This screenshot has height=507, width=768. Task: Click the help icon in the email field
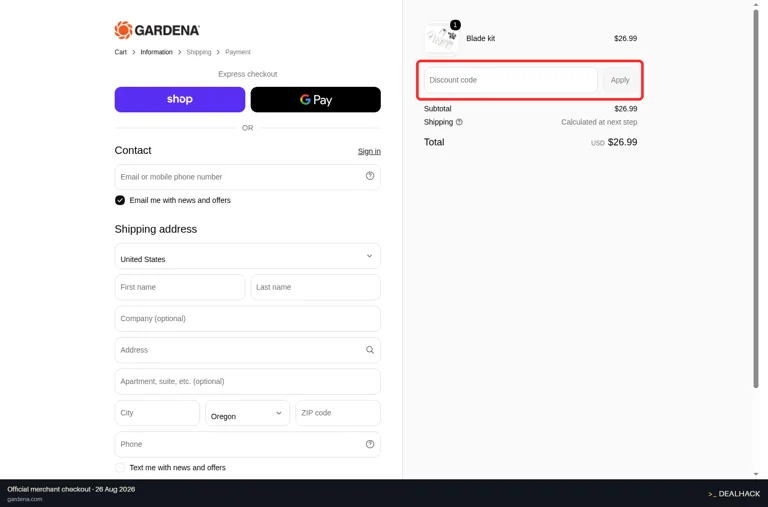tap(370, 176)
